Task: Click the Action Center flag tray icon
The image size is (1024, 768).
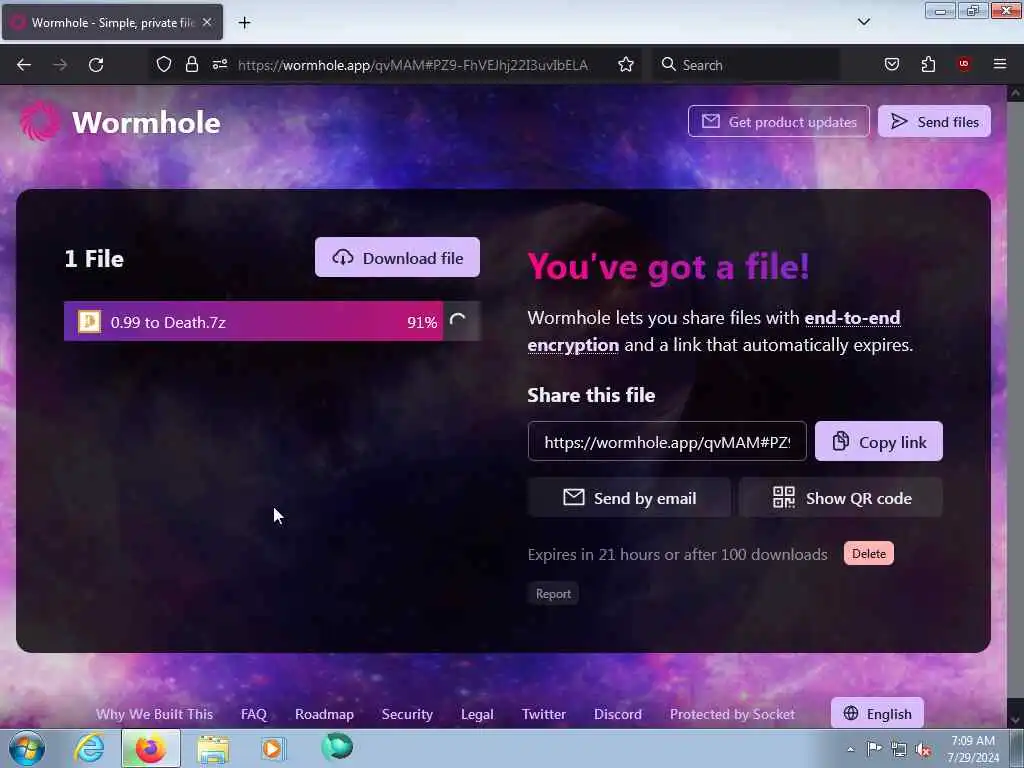Action: tap(874, 748)
